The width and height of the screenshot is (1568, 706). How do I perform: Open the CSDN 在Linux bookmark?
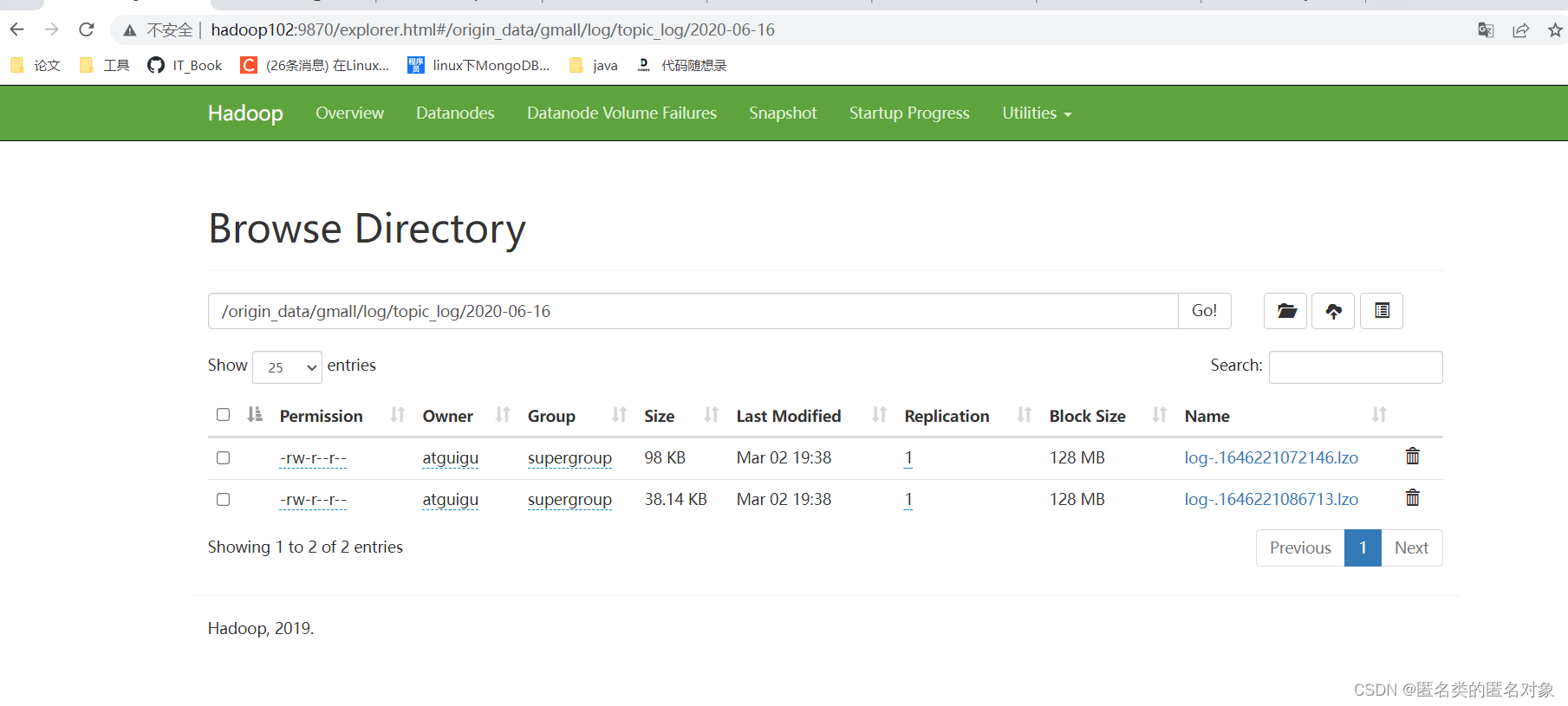click(x=315, y=65)
